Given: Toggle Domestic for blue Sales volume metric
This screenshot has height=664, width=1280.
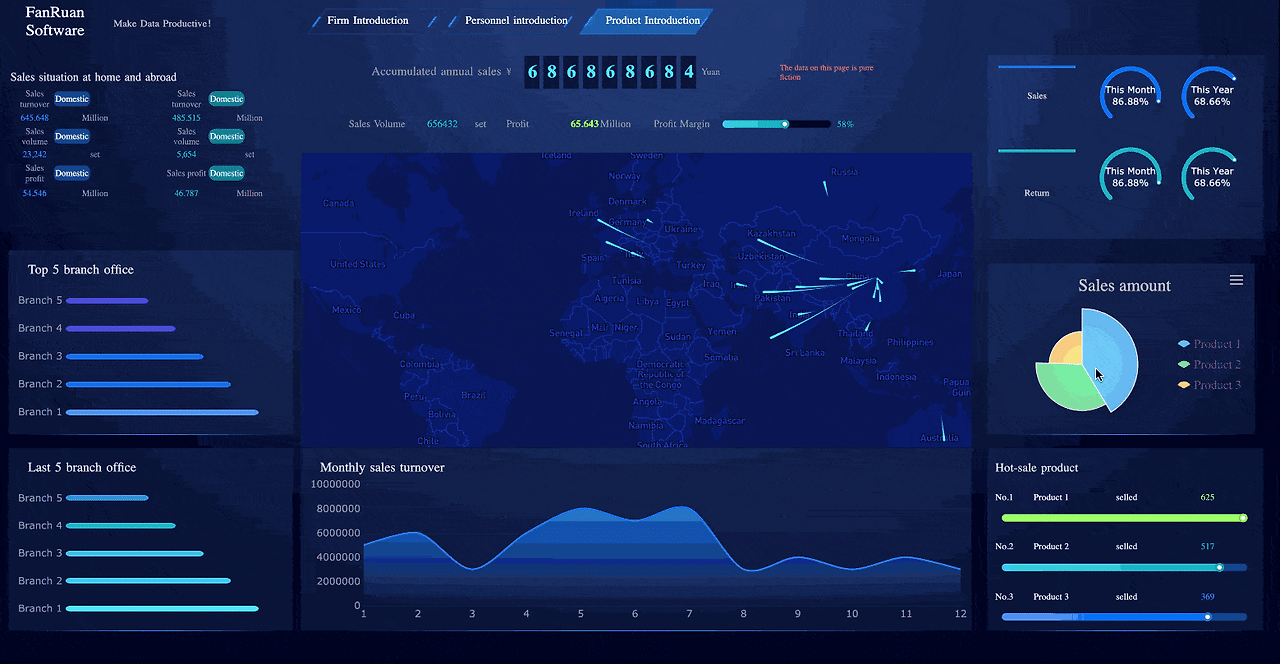Looking at the screenshot, I should (x=71, y=136).
